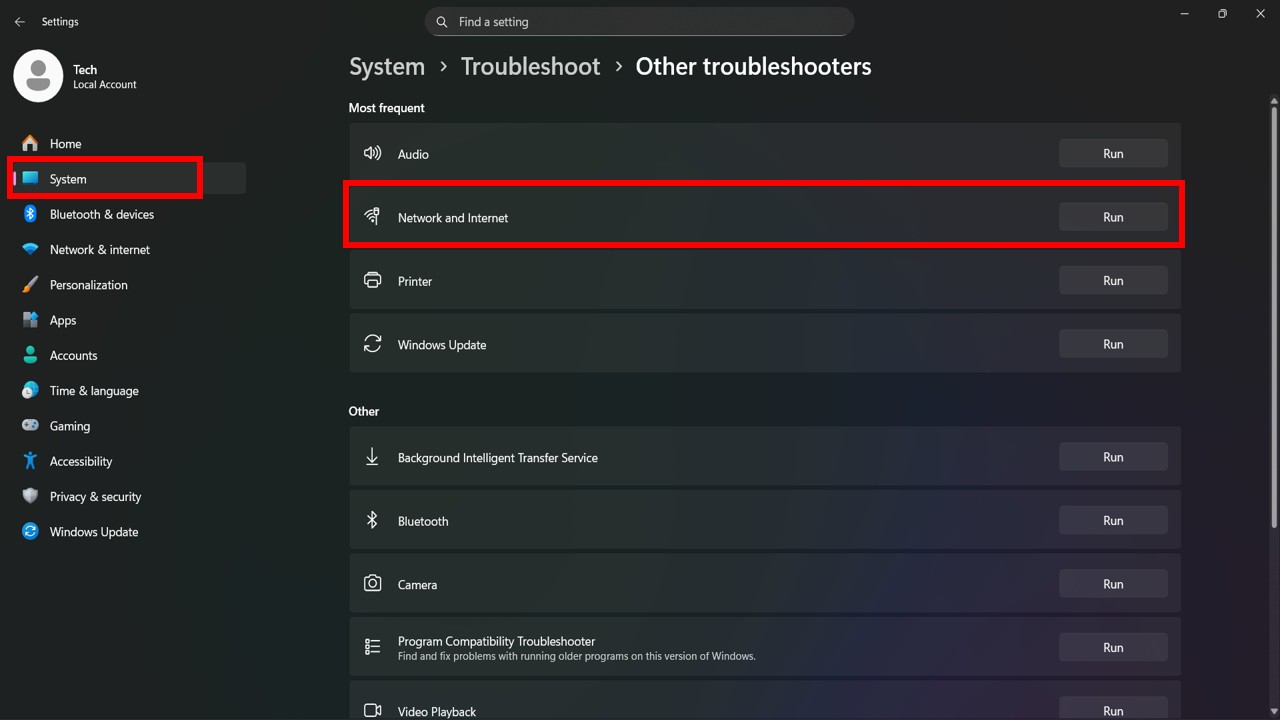
Task: Run the Network and Internet troubleshooter
Action: [x=1112, y=217]
